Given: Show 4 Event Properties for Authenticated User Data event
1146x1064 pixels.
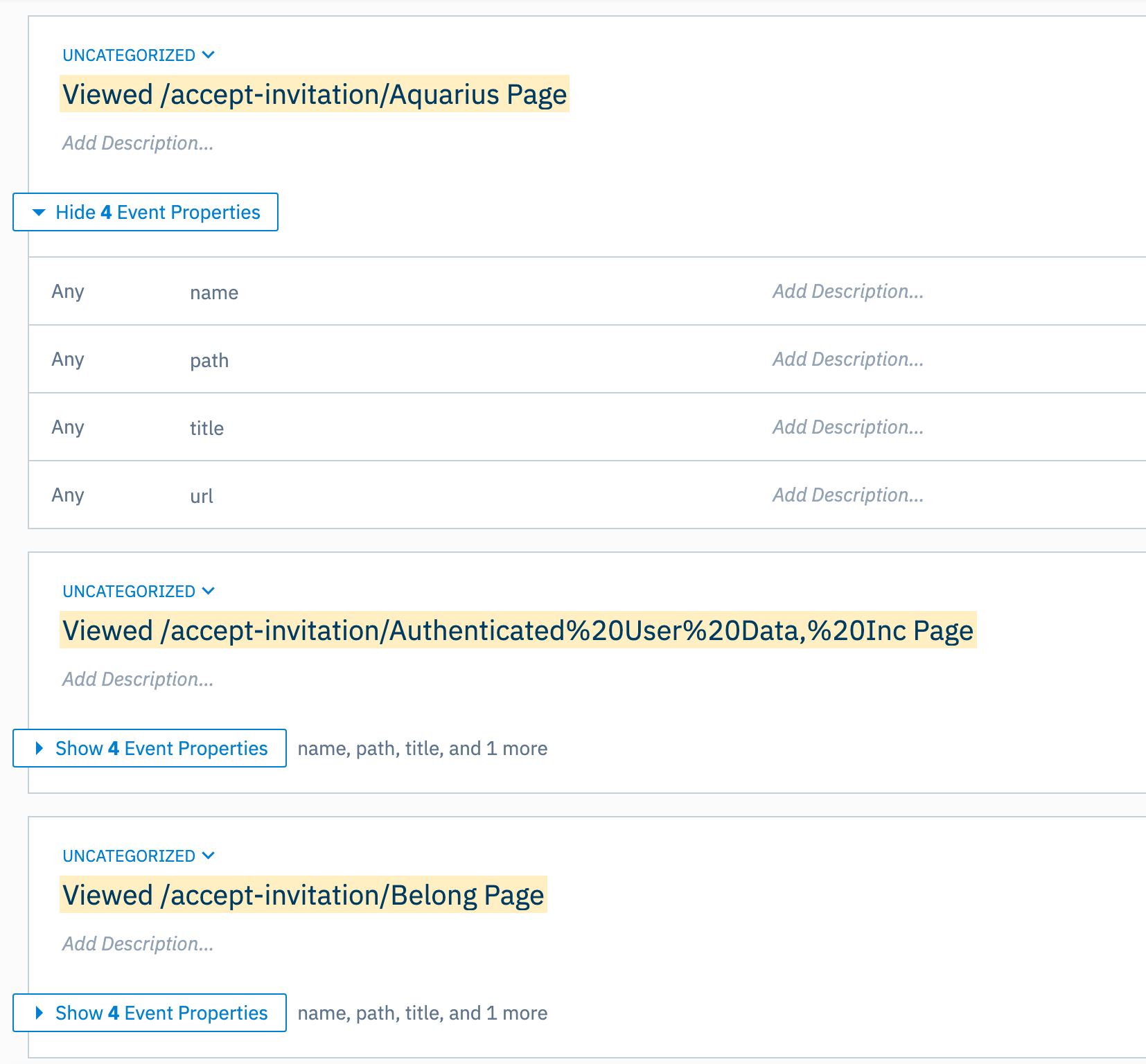Looking at the screenshot, I should pos(150,748).
